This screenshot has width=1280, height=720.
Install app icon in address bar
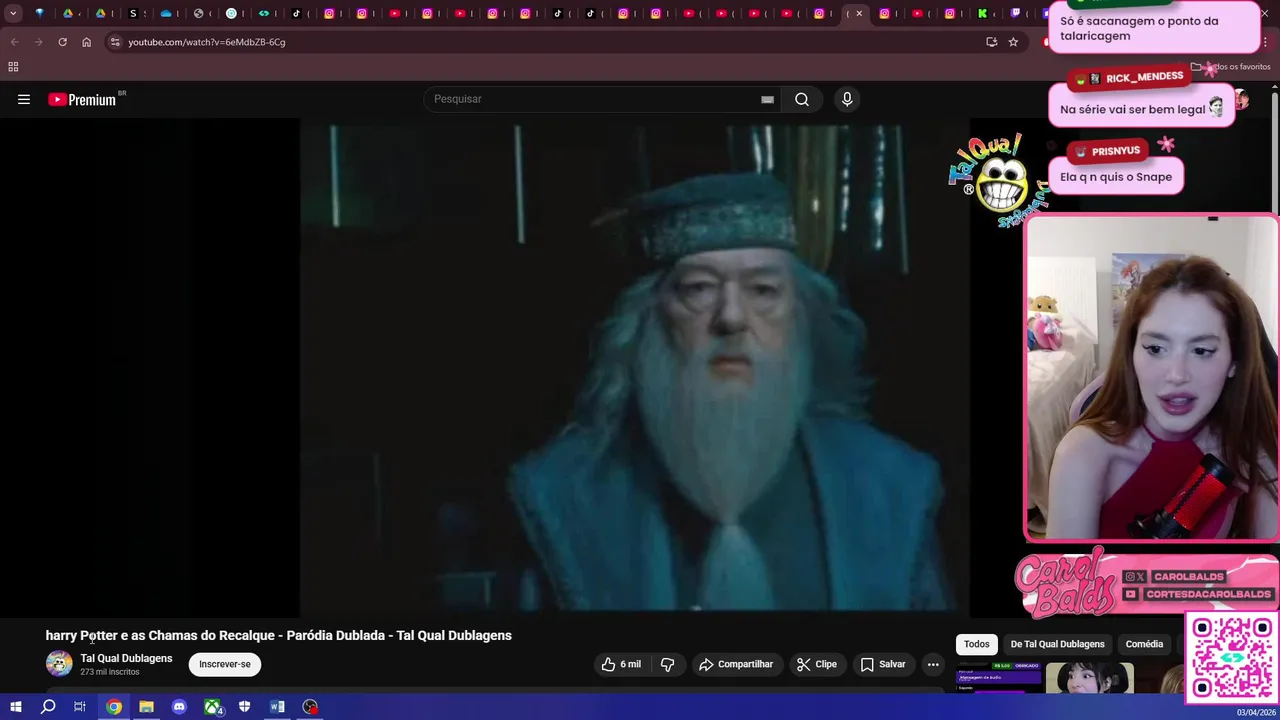click(x=991, y=42)
